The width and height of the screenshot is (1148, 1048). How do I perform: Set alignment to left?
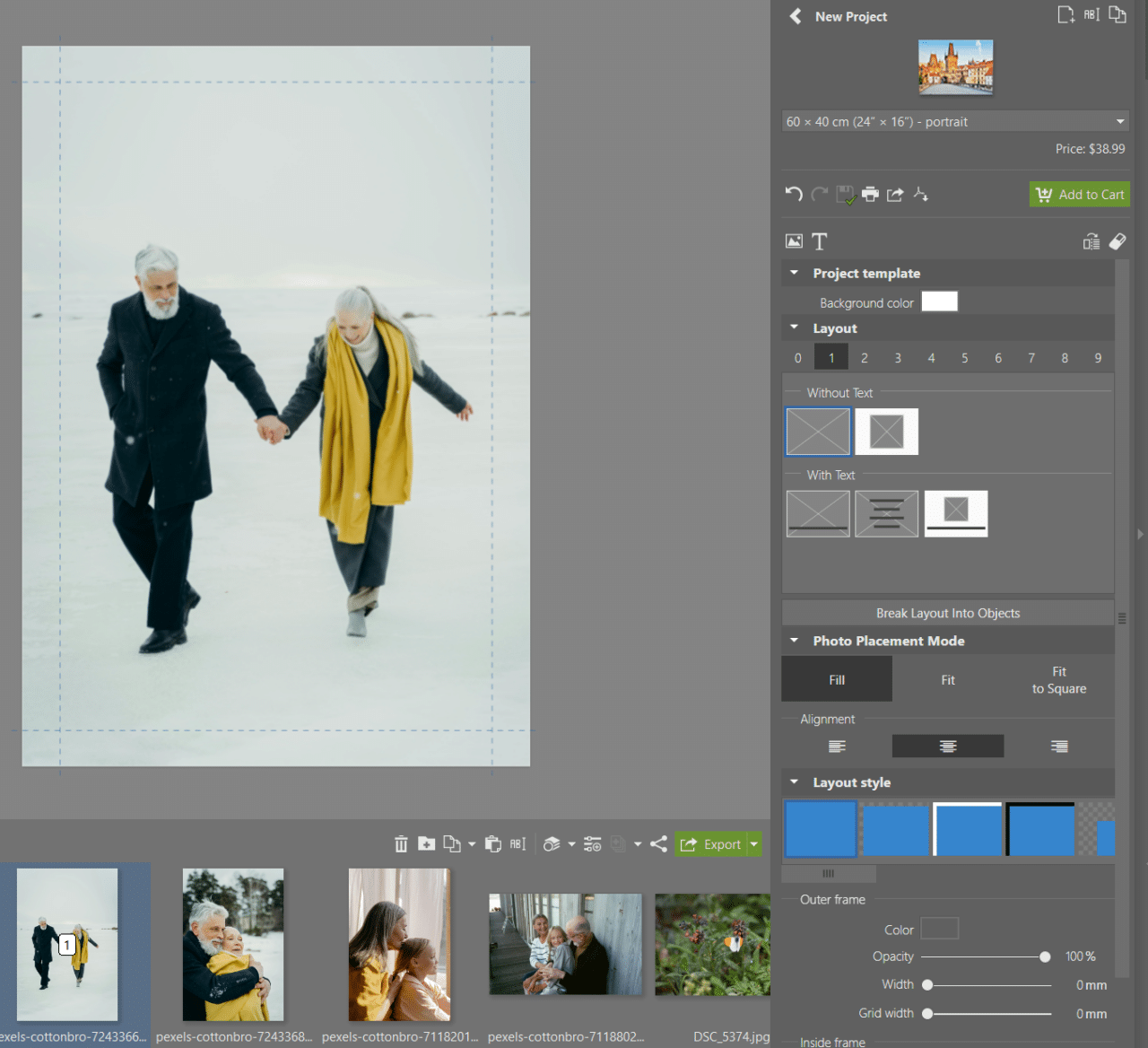(837, 746)
